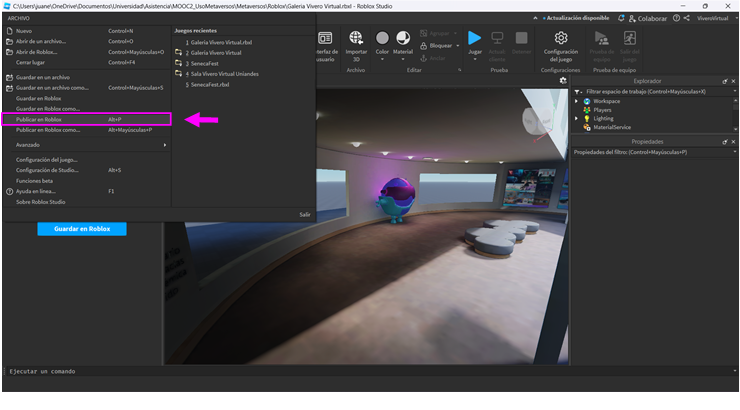The height and width of the screenshot is (410, 740).
Task: Expand the Lighting tree node
Action: coord(576,118)
